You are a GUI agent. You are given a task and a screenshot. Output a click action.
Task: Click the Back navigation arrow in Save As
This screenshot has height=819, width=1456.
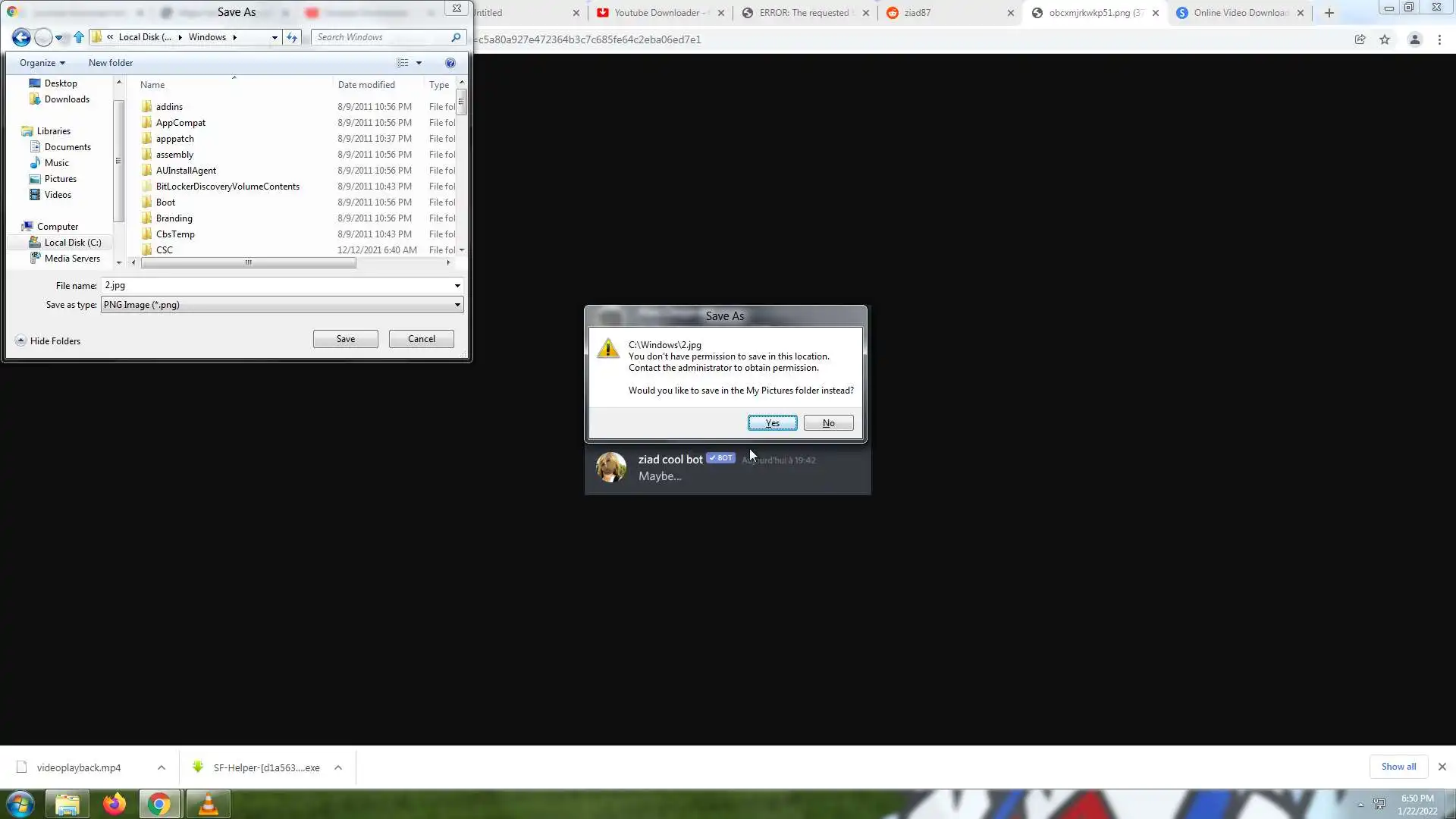tap(21, 37)
